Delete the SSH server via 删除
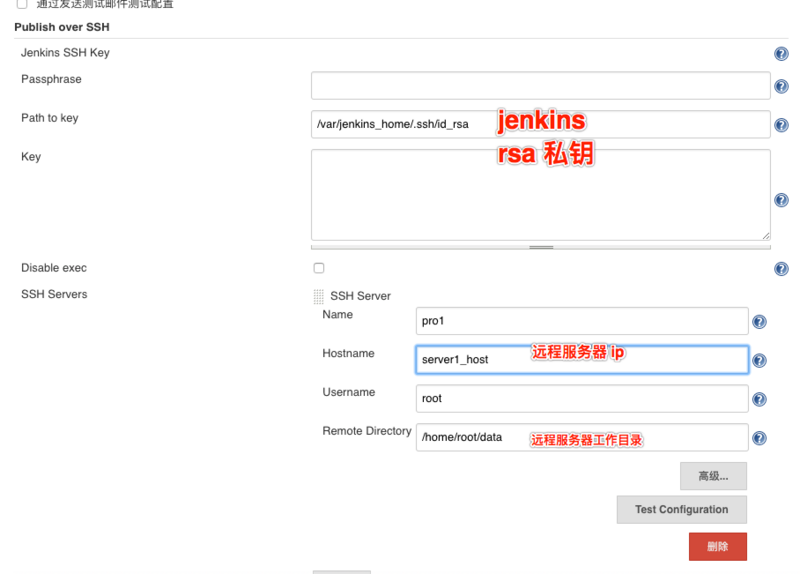Screen dimensions: 800x574 [x=718, y=546]
